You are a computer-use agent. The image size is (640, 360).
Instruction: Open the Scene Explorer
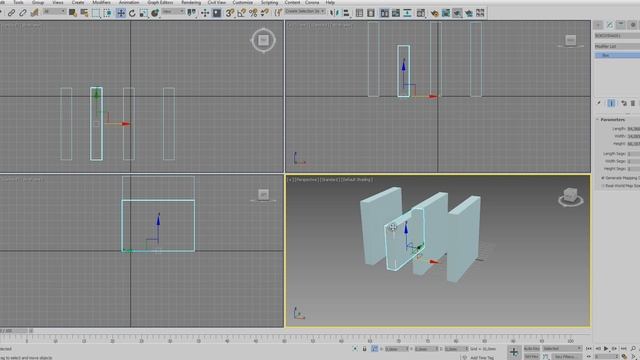359,13
